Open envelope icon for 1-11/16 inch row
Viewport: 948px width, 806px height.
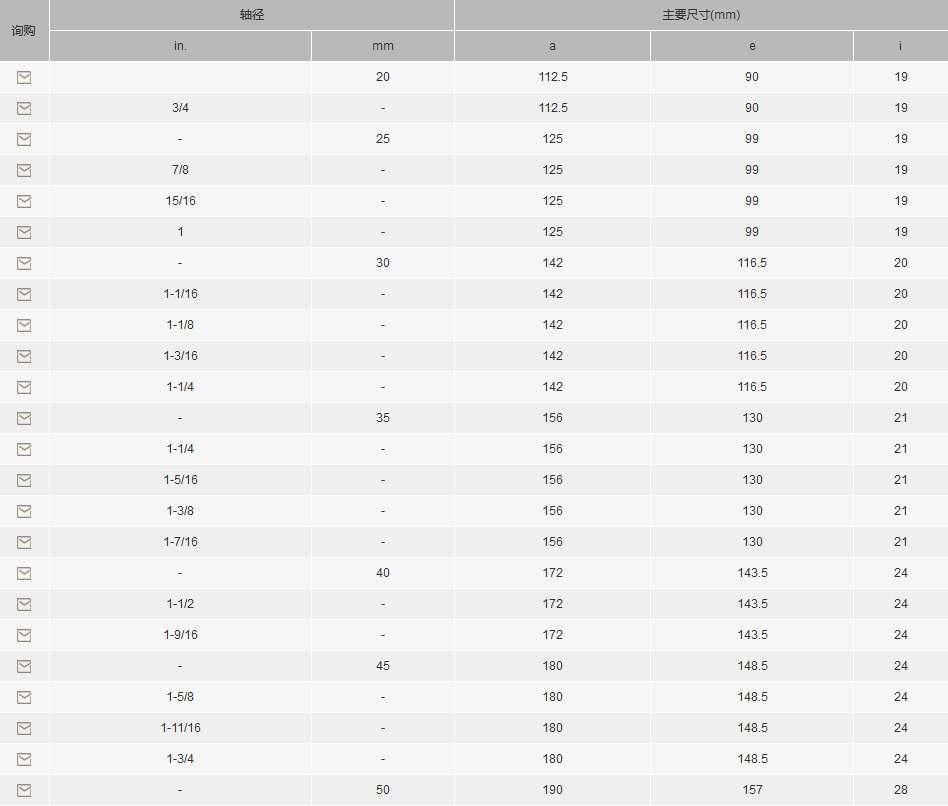(x=24, y=728)
